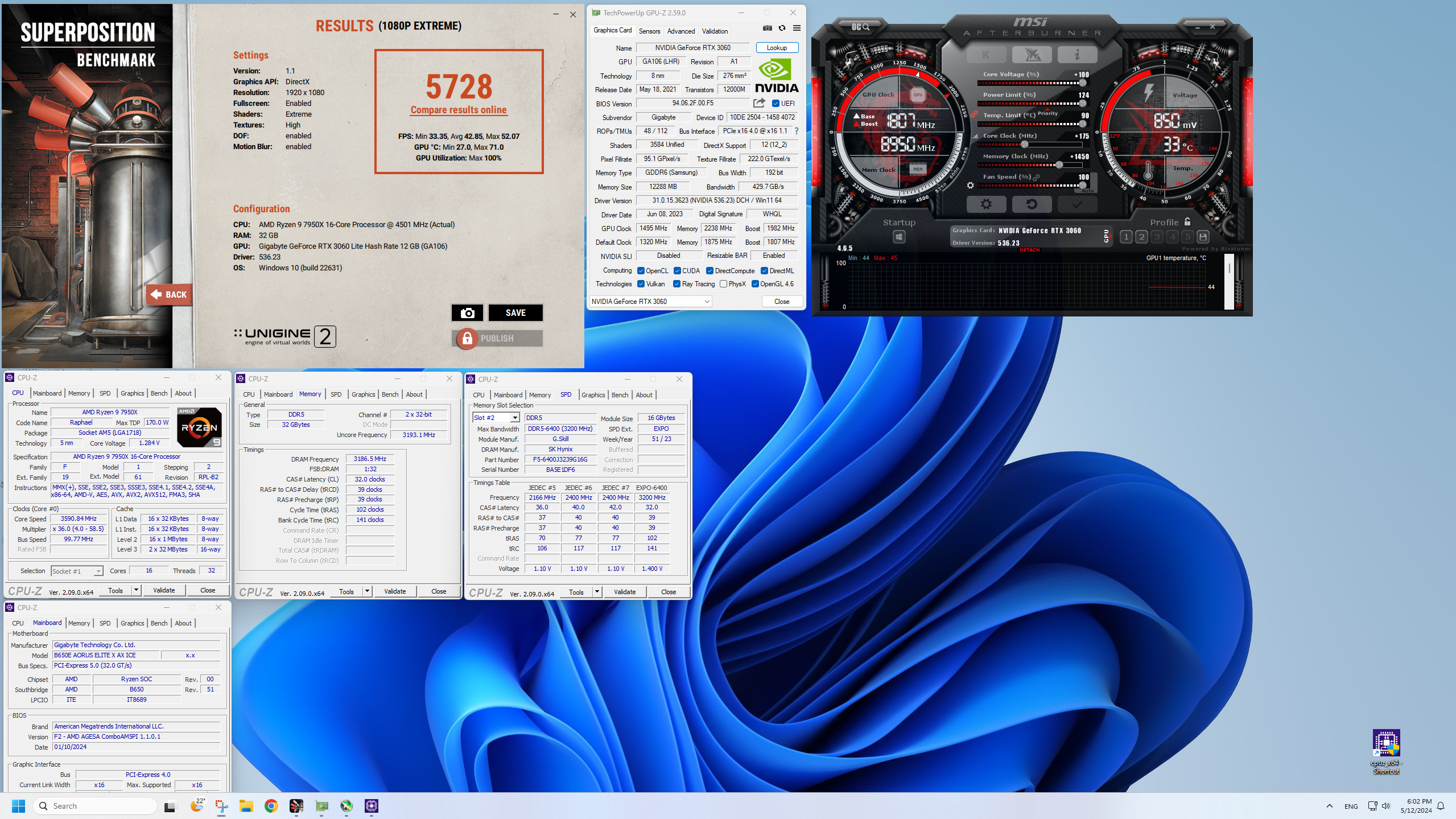Open the GPU-Z hamburger menu
The height and width of the screenshot is (819, 1456).
[x=797, y=28]
